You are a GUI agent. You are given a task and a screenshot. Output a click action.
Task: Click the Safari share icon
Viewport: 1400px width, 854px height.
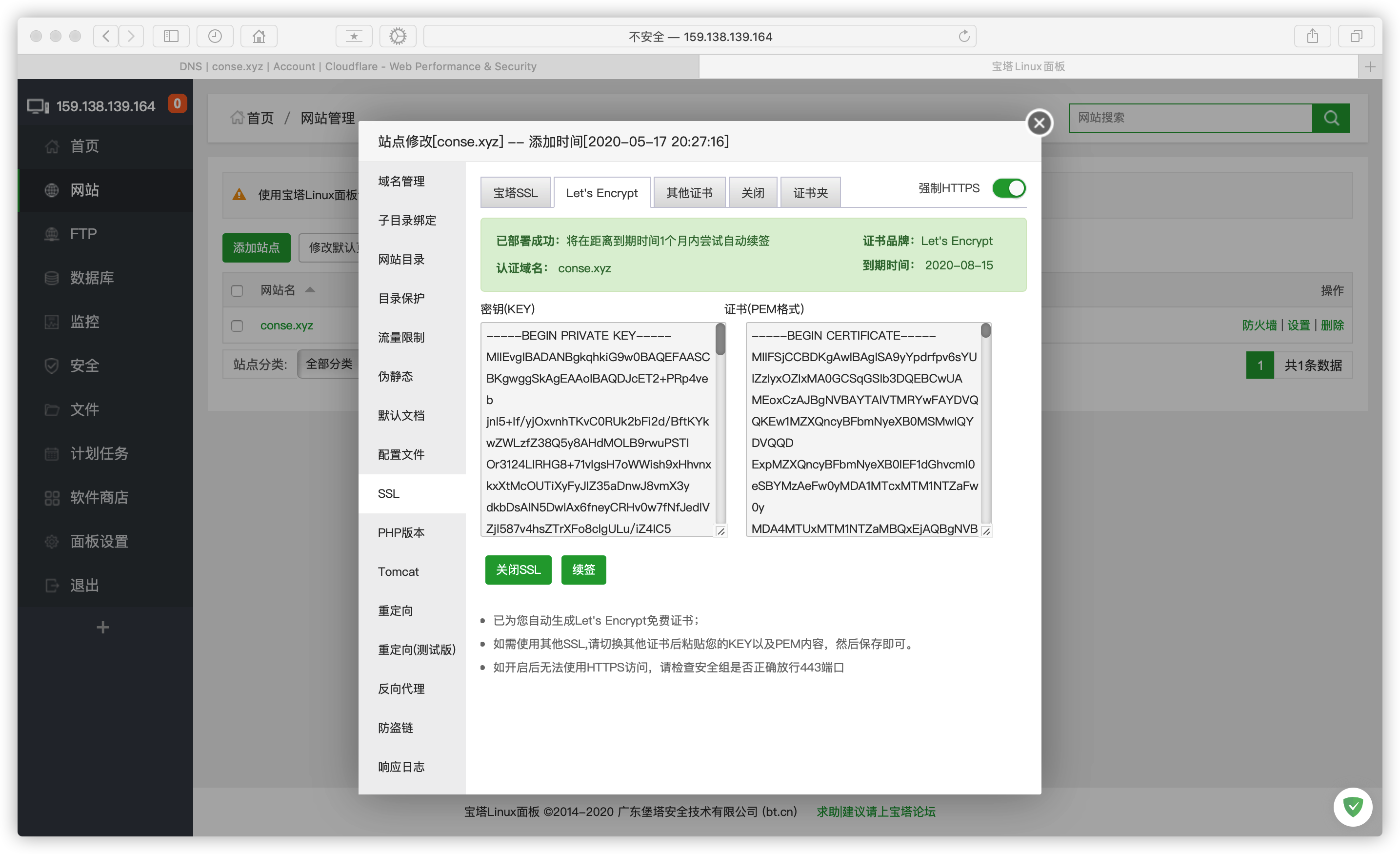(x=1312, y=37)
